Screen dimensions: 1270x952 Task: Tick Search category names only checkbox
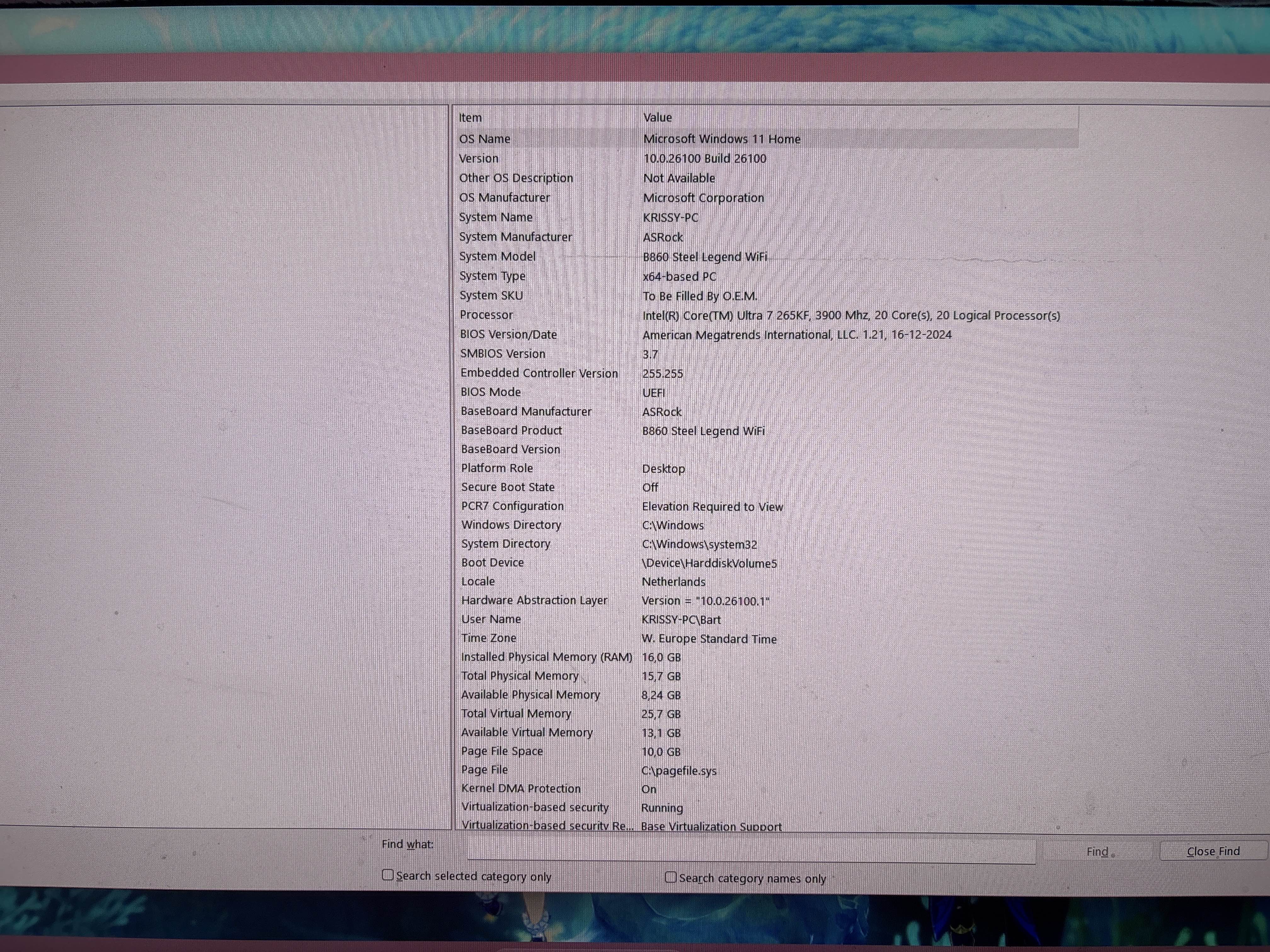[671, 877]
